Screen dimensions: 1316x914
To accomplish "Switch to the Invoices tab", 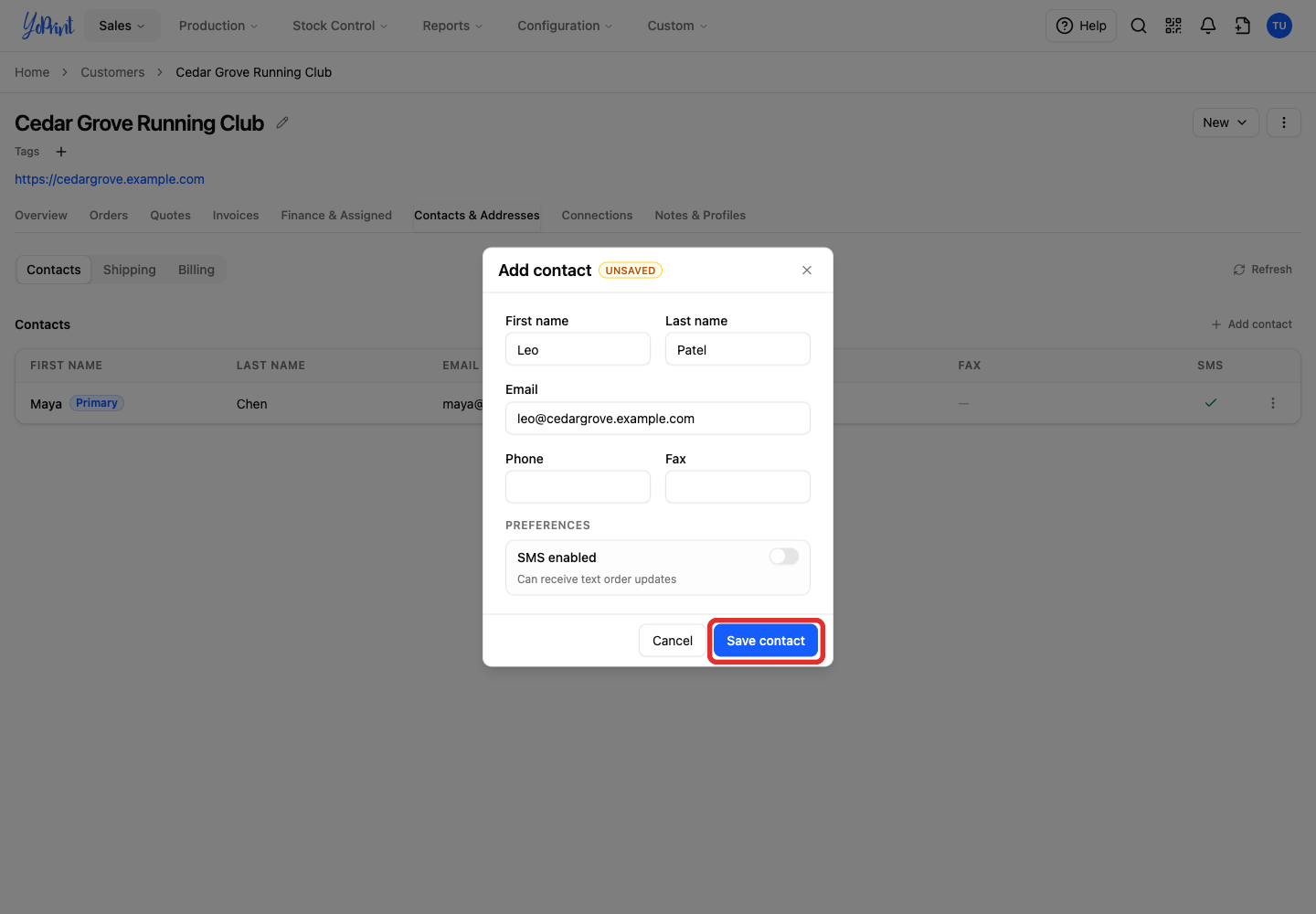I will point(236,216).
